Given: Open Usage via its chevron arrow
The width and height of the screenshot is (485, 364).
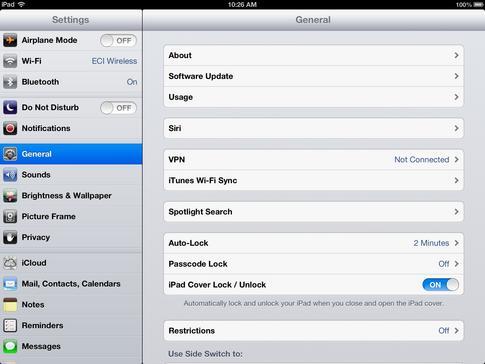Looking at the screenshot, I should (456, 97).
